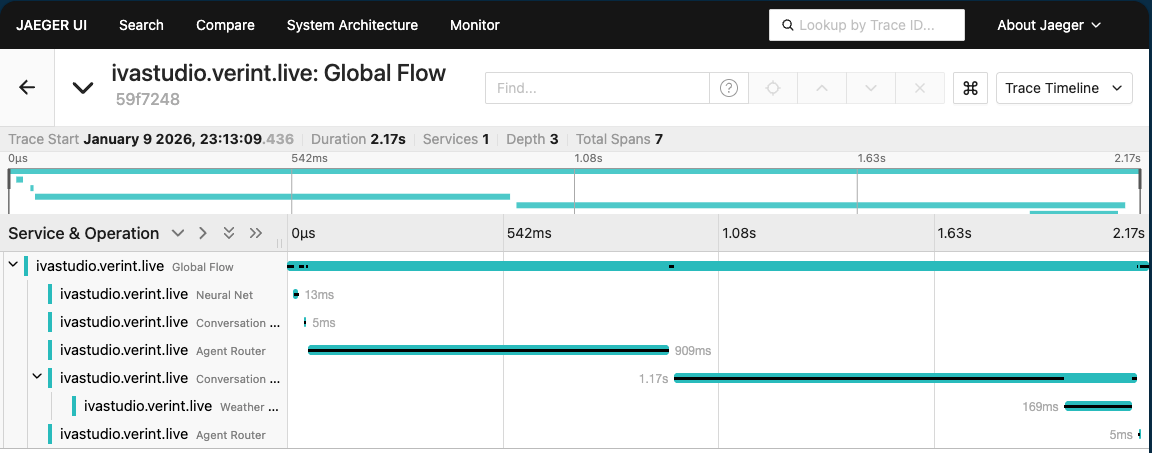Open keyboard shortcuts command icon
This screenshot has width=1152, height=453.
tap(969, 88)
